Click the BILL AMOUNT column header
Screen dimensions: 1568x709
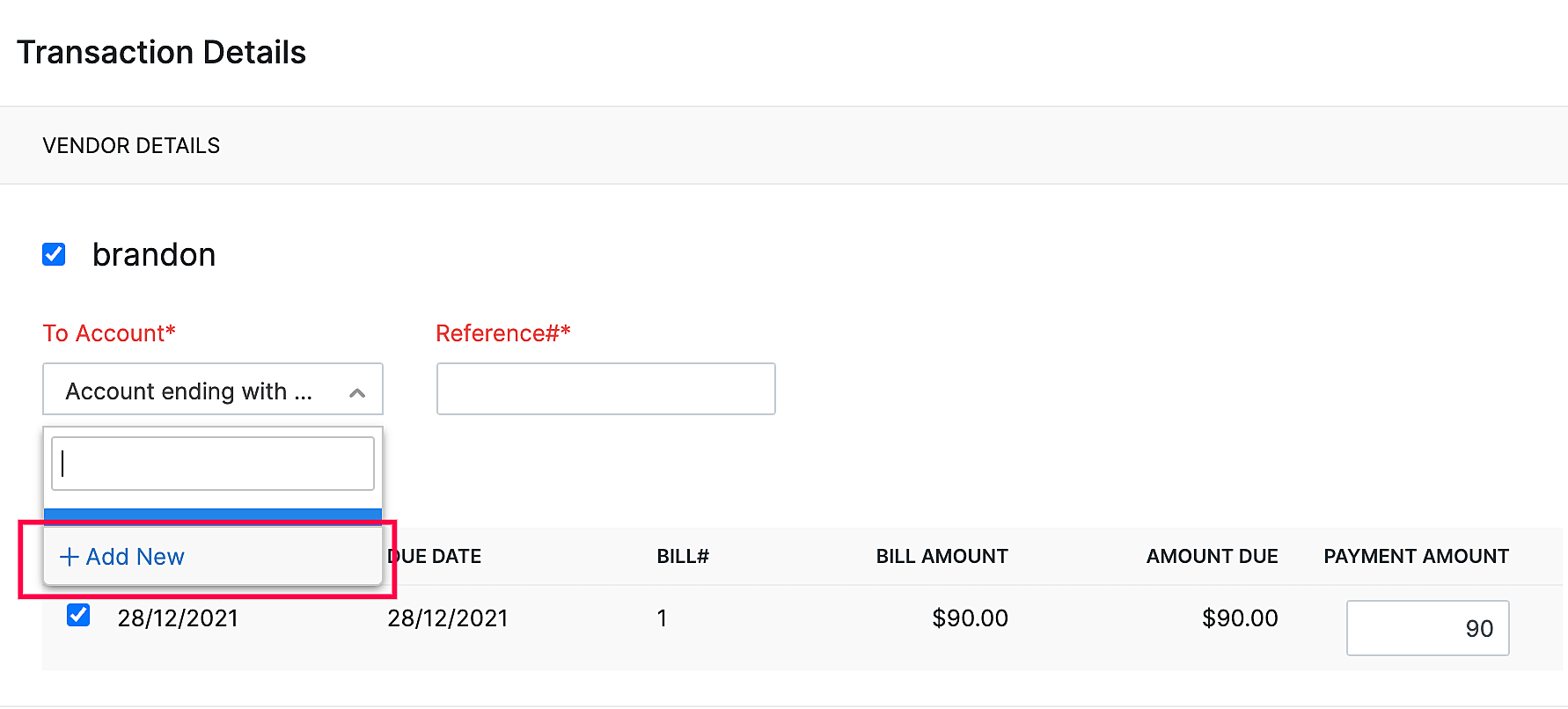(x=942, y=557)
